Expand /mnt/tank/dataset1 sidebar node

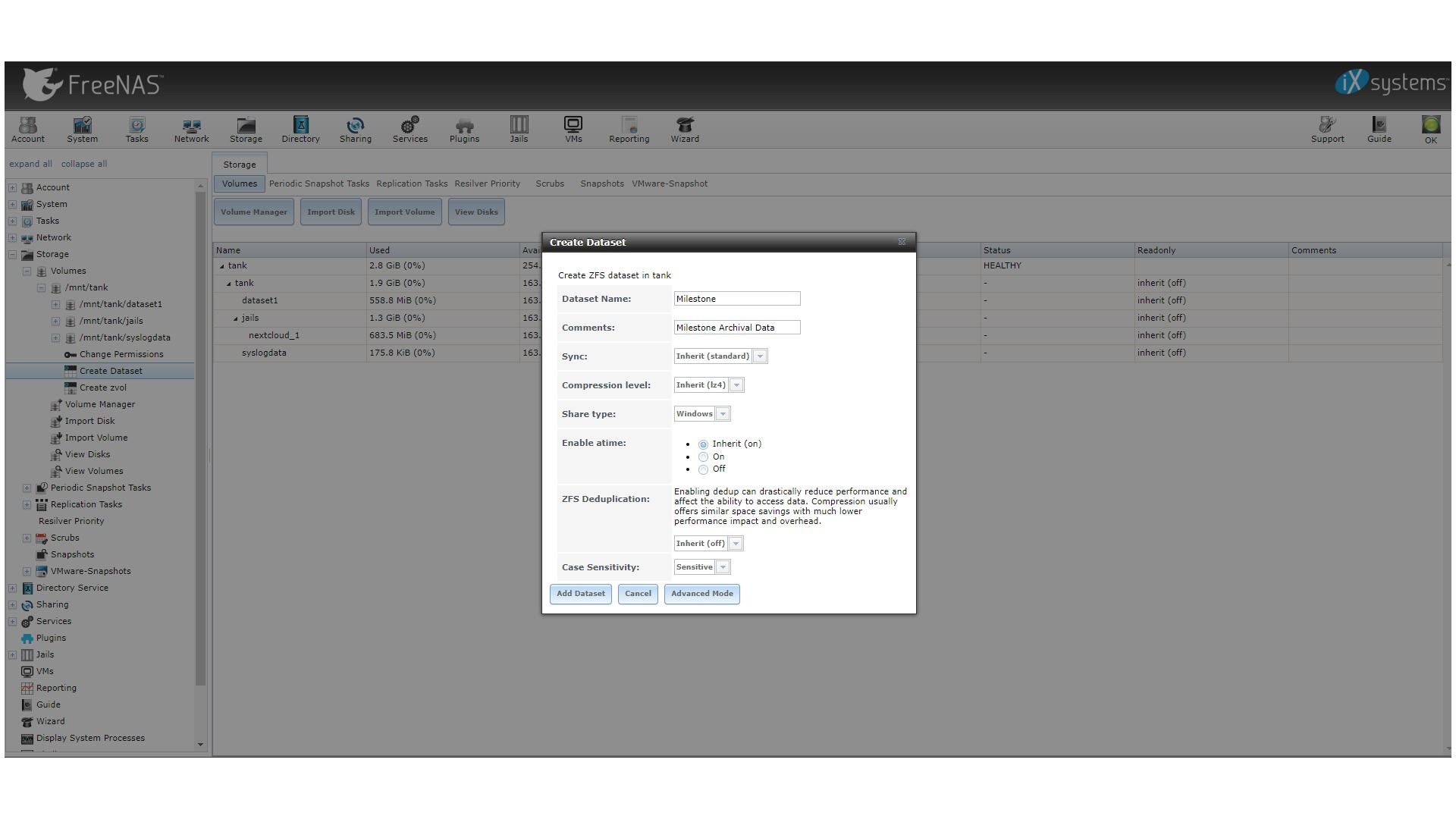pyautogui.click(x=55, y=304)
